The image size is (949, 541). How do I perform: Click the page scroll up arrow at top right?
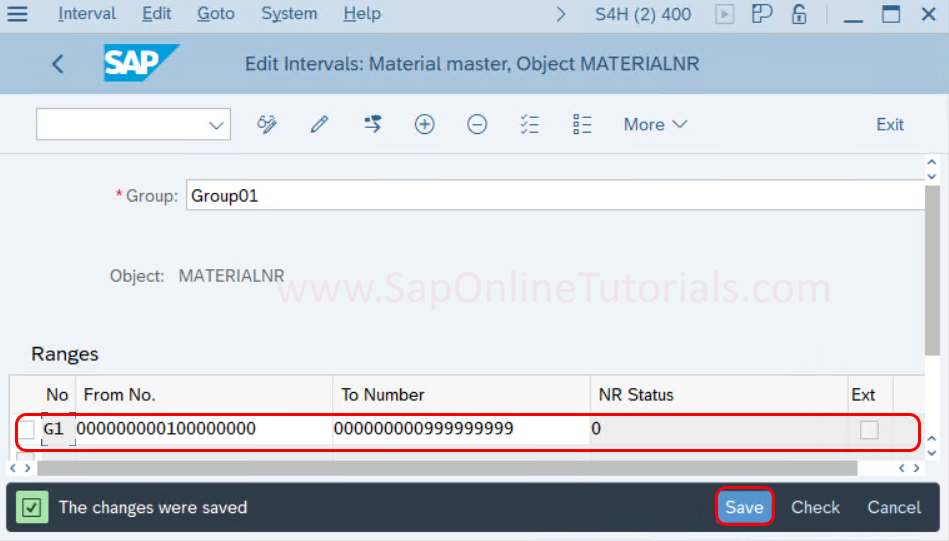pos(931,163)
